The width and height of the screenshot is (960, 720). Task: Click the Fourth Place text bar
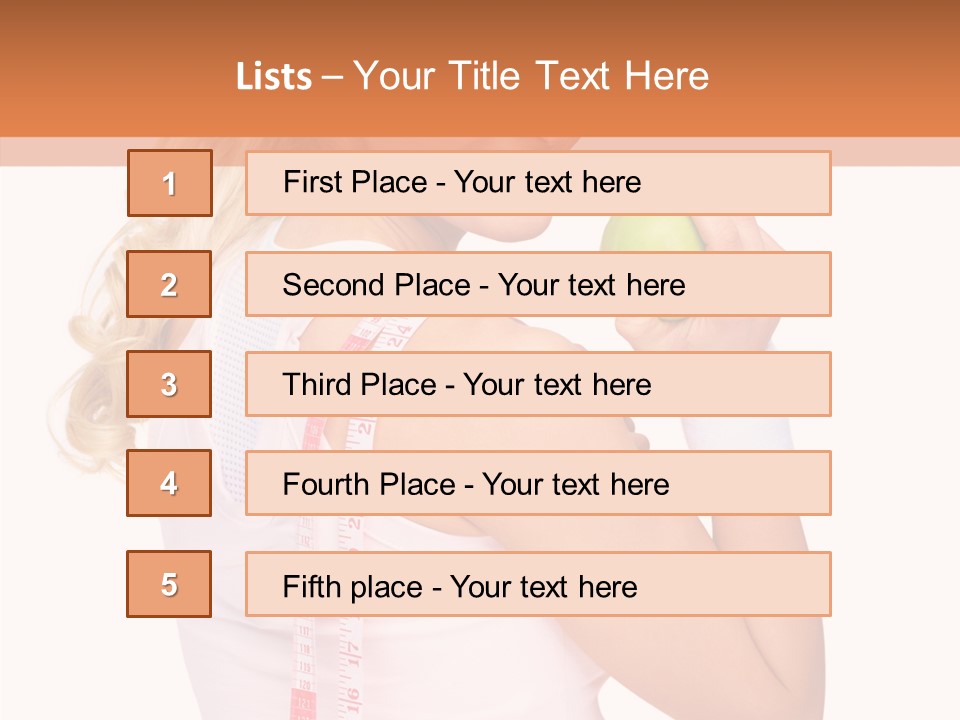tap(538, 483)
